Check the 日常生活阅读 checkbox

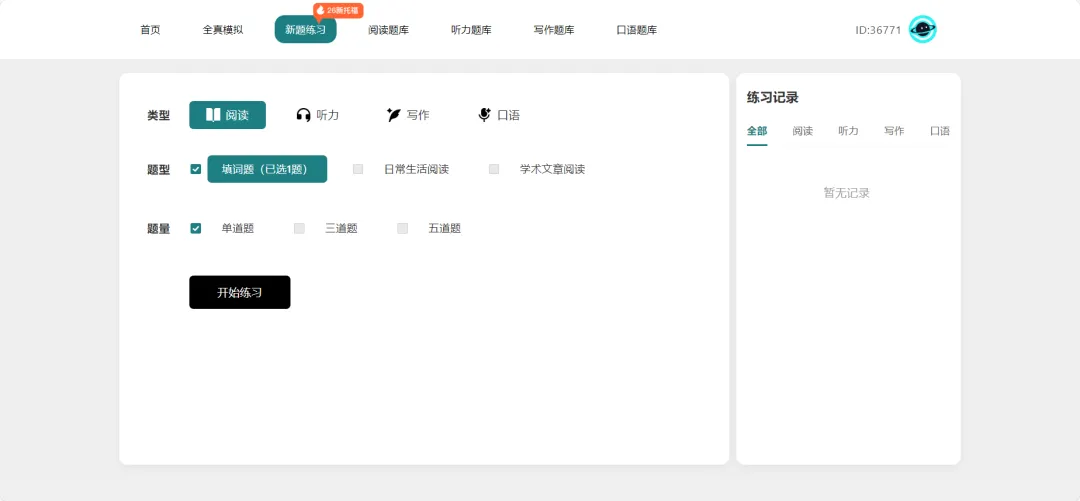(357, 169)
